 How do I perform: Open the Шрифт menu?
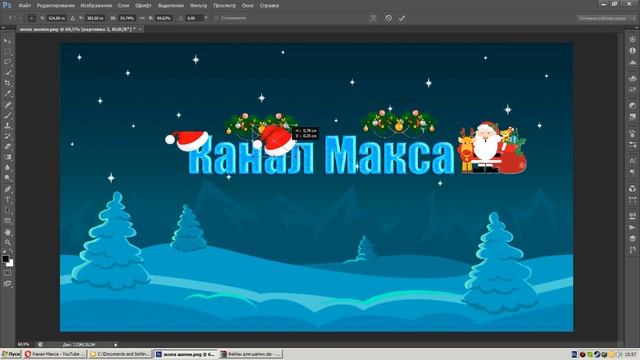pyautogui.click(x=143, y=6)
